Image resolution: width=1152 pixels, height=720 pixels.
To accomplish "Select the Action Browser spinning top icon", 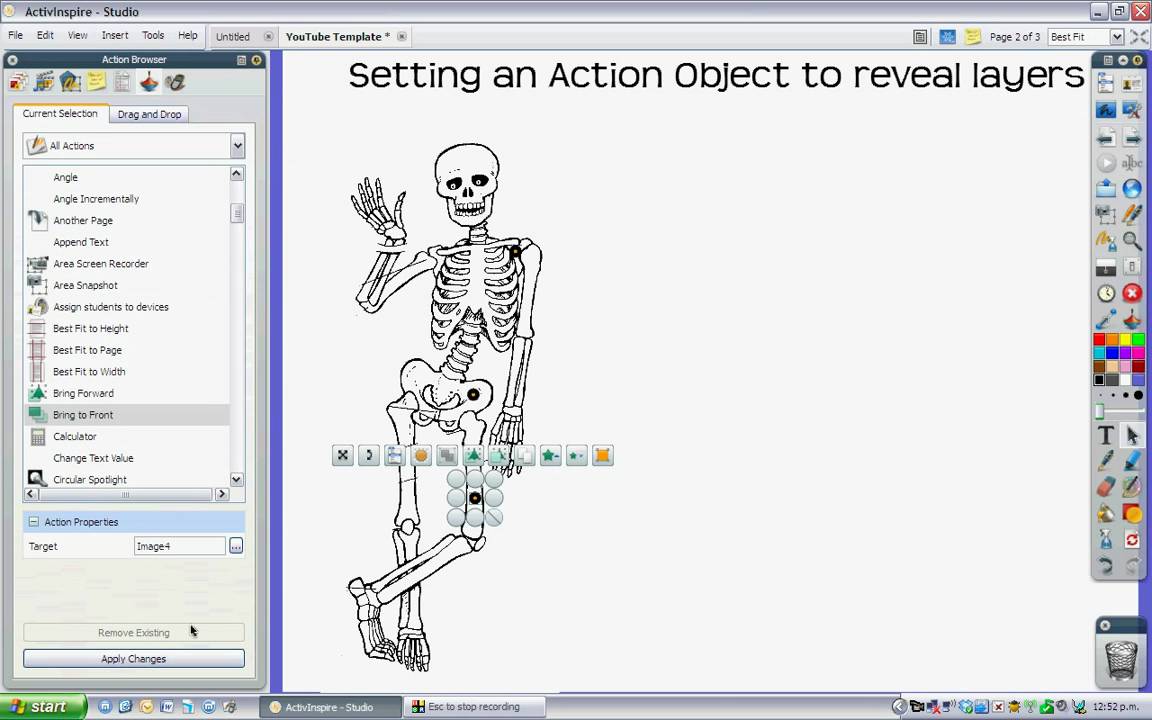I will [x=148, y=82].
